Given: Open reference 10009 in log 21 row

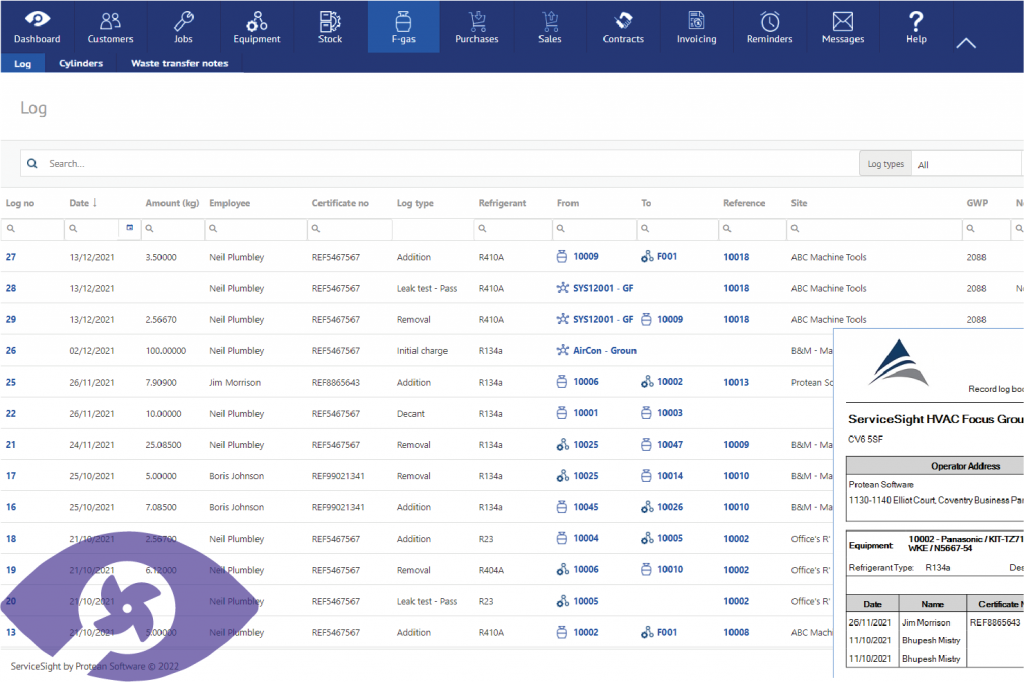Looking at the screenshot, I should point(736,444).
